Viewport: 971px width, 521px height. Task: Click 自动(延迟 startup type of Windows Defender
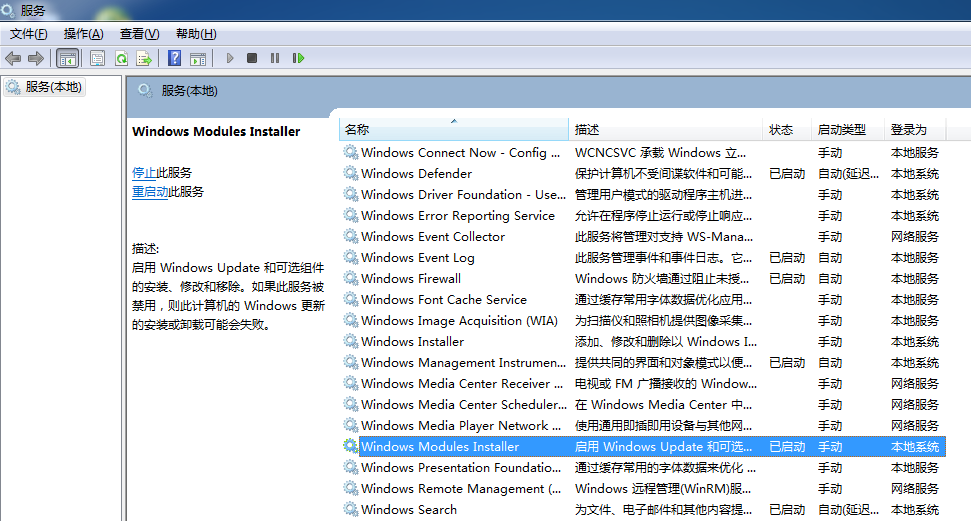coord(848,173)
